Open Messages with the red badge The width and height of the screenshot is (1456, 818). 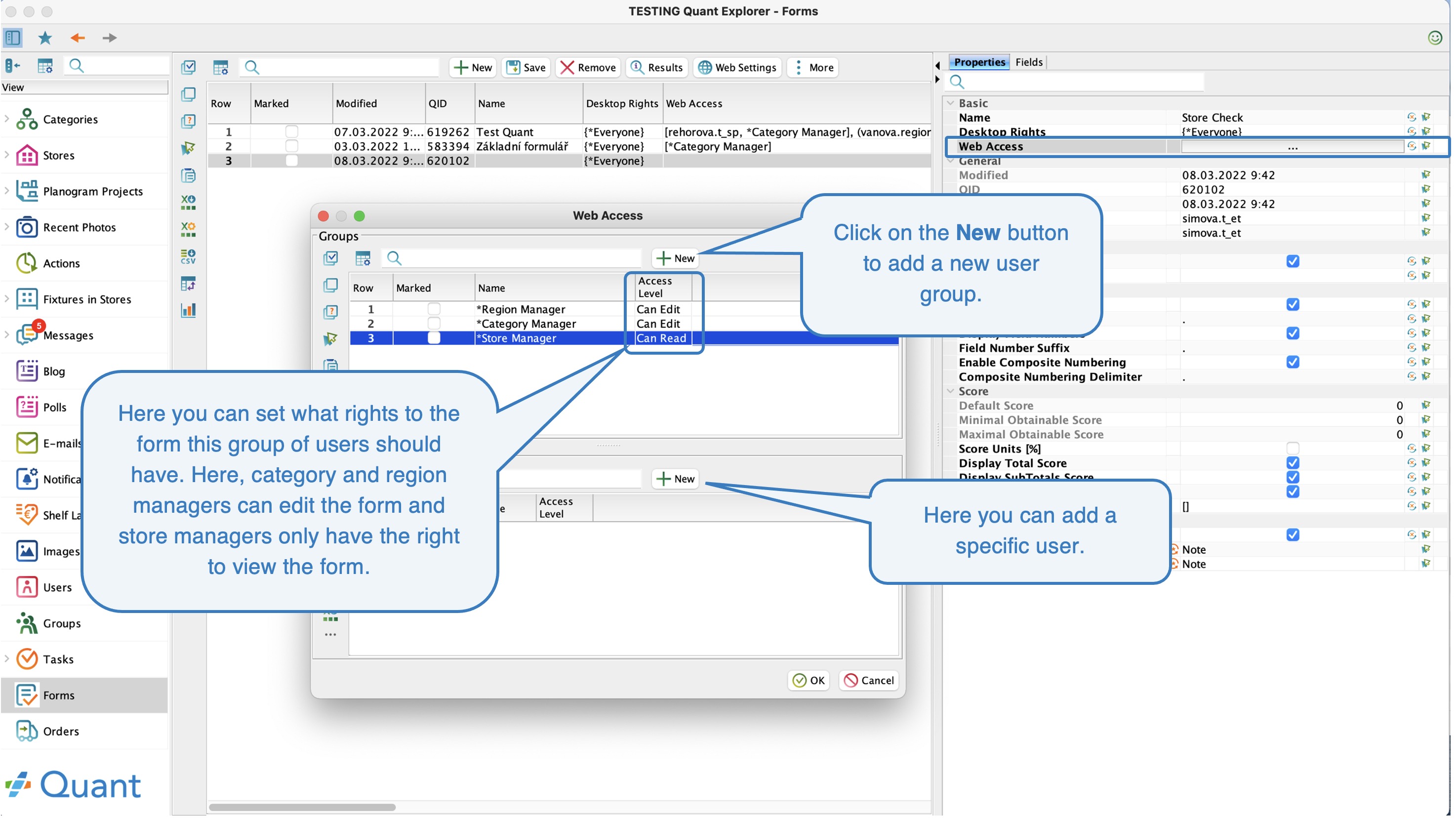[x=68, y=335]
